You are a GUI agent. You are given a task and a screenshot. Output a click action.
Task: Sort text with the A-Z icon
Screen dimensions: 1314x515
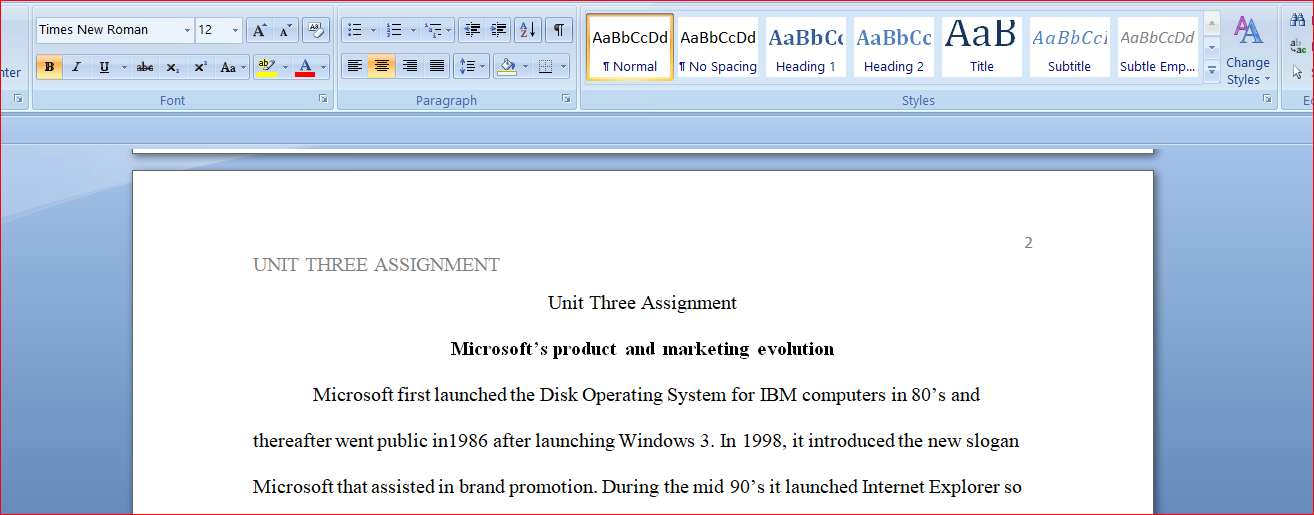[528, 30]
